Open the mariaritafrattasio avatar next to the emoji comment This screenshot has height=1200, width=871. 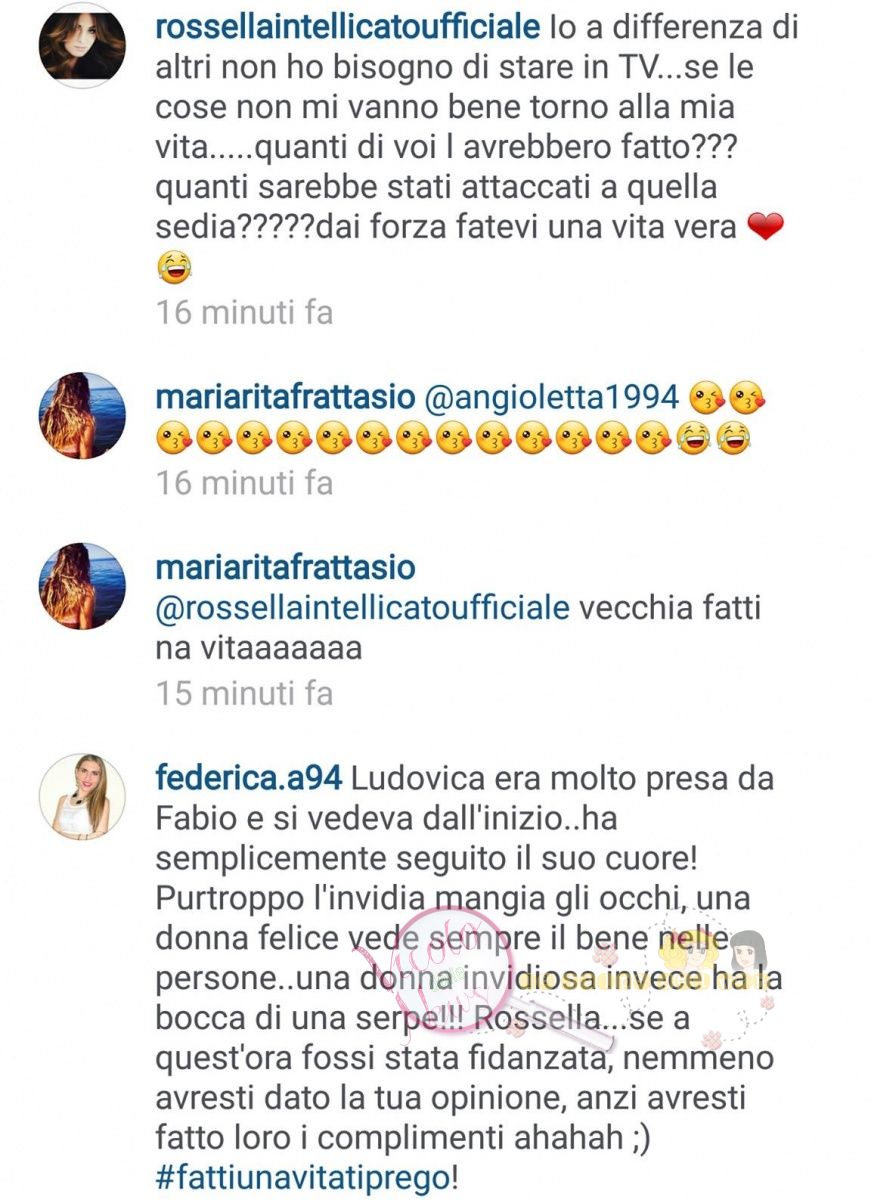click(82, 416)
